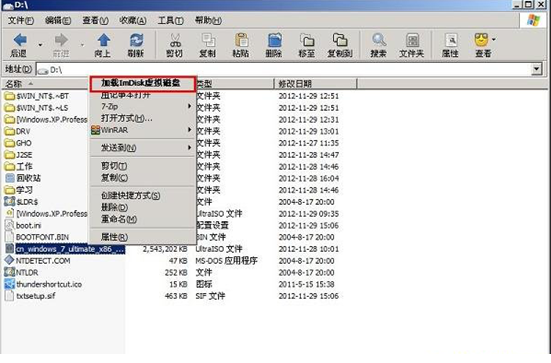The width and height of the screenshot is (551, 363).
Task: Open the 编辑(E) menu
Action: (58, 21)
